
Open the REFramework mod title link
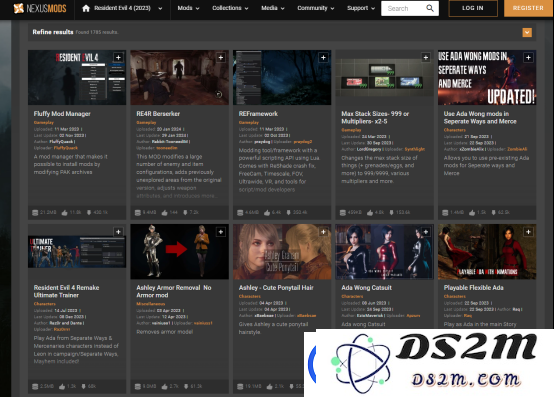(x=258, y=114)
